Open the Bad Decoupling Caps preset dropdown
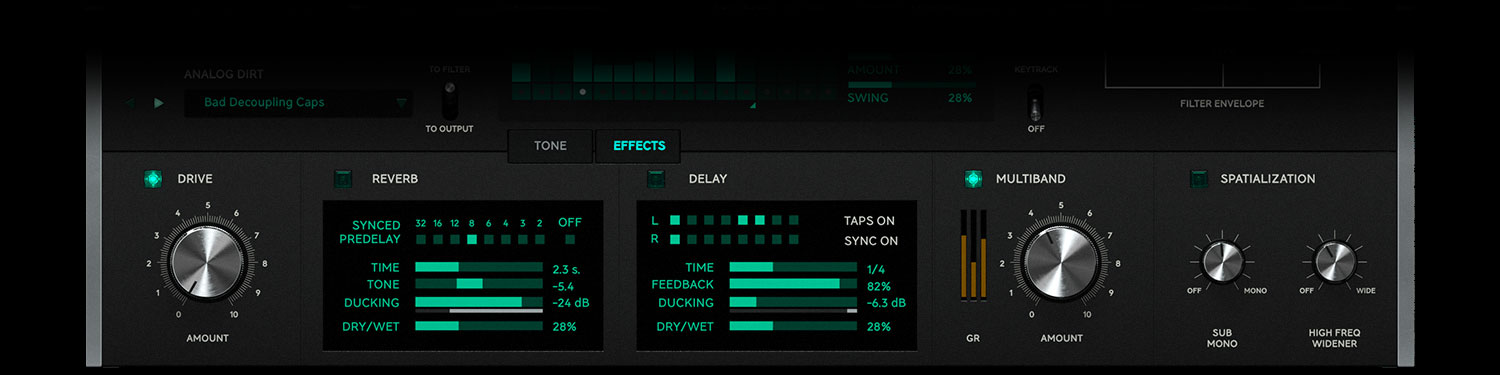 [x=298, y=102]
